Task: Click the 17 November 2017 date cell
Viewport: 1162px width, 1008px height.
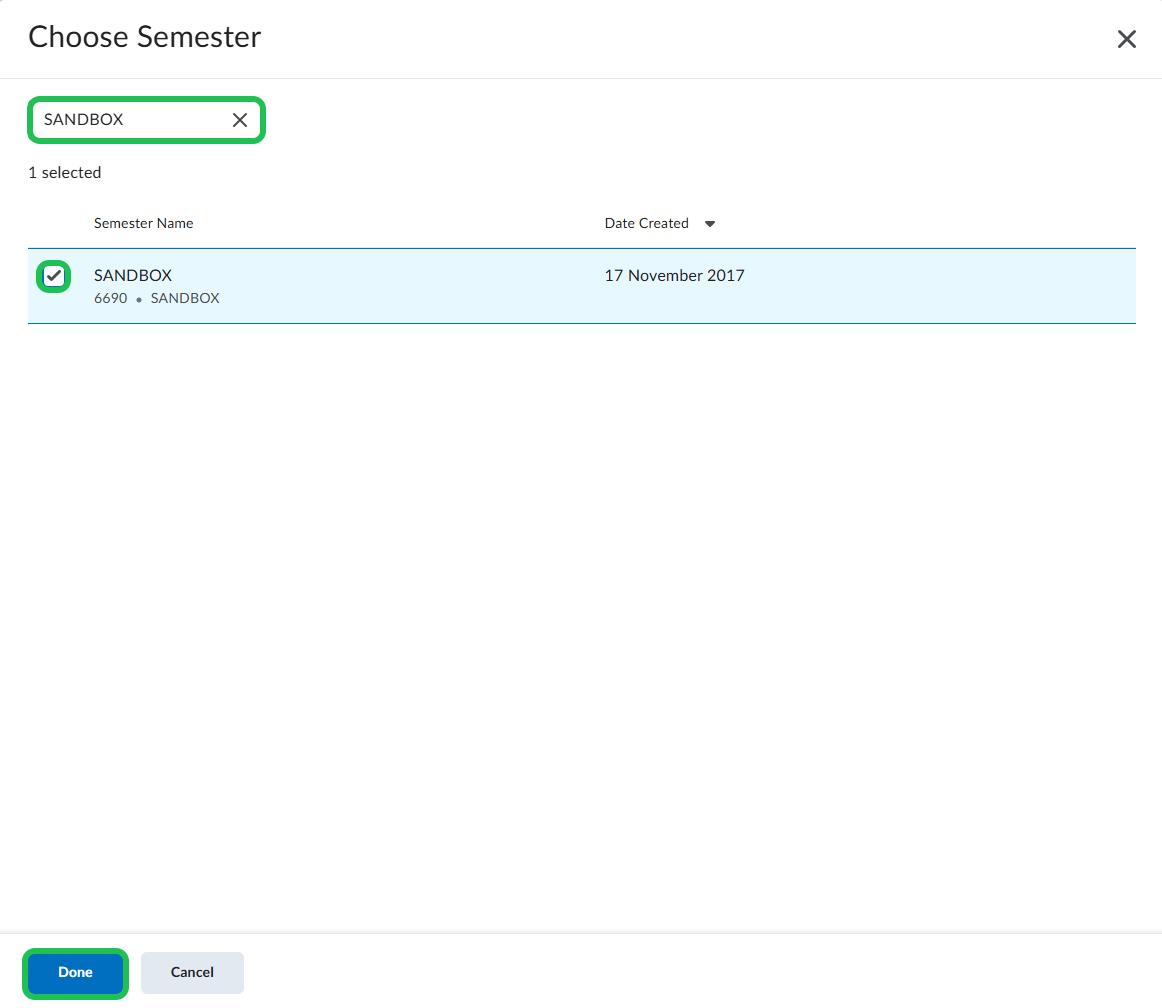Action: [x=674, y=276]
